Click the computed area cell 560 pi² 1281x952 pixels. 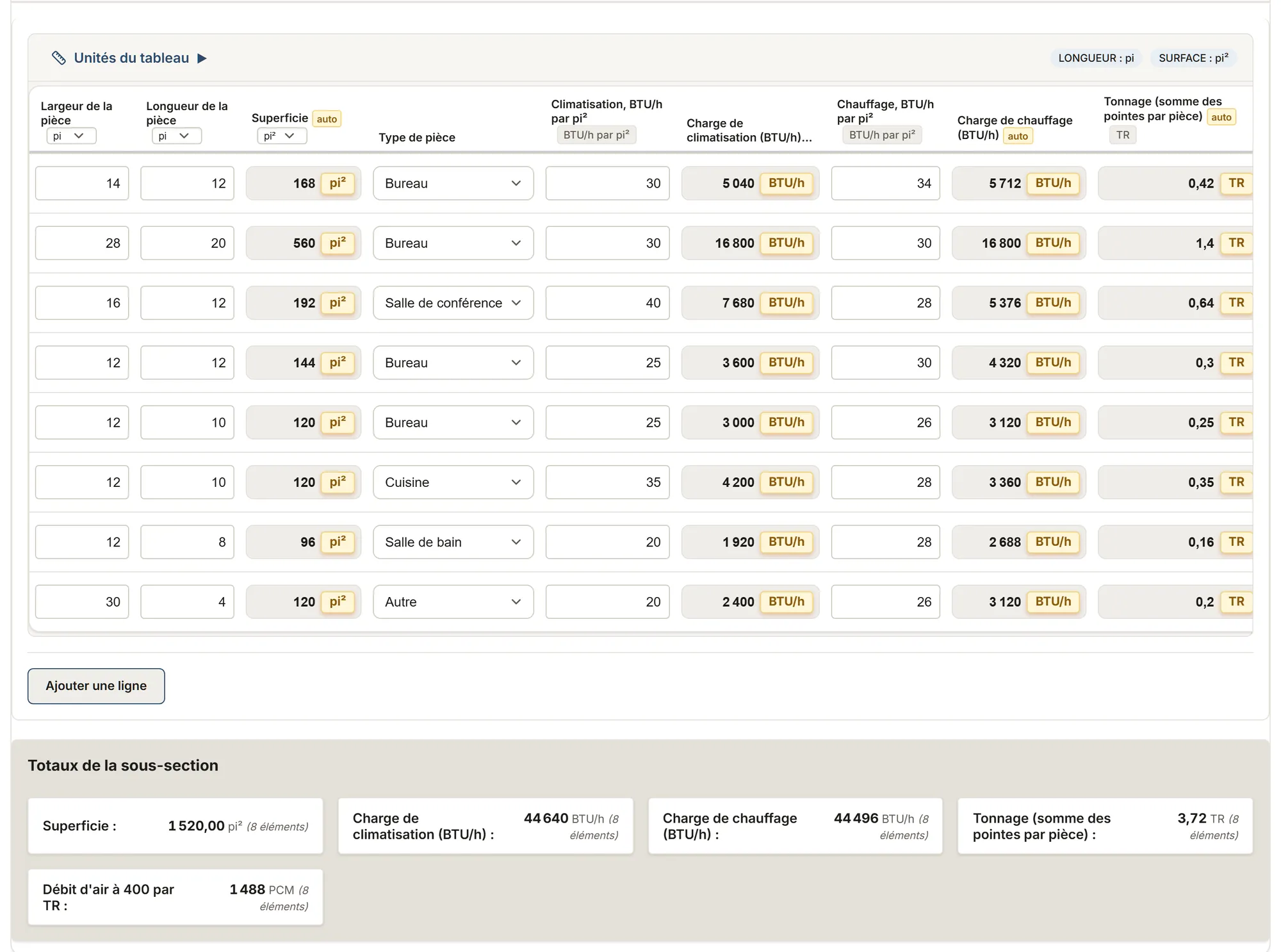(304, 243)
